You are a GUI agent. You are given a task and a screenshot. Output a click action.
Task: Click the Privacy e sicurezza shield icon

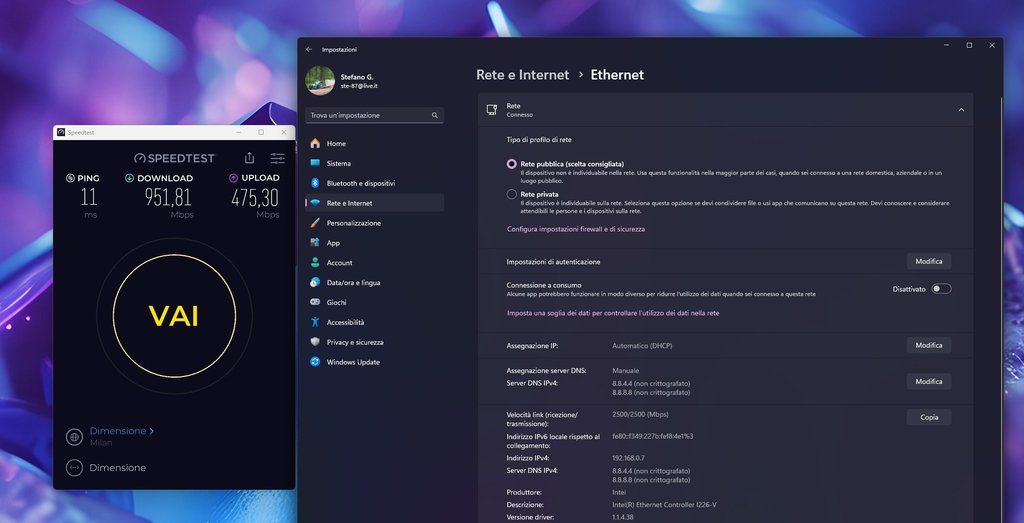point(315,342)
